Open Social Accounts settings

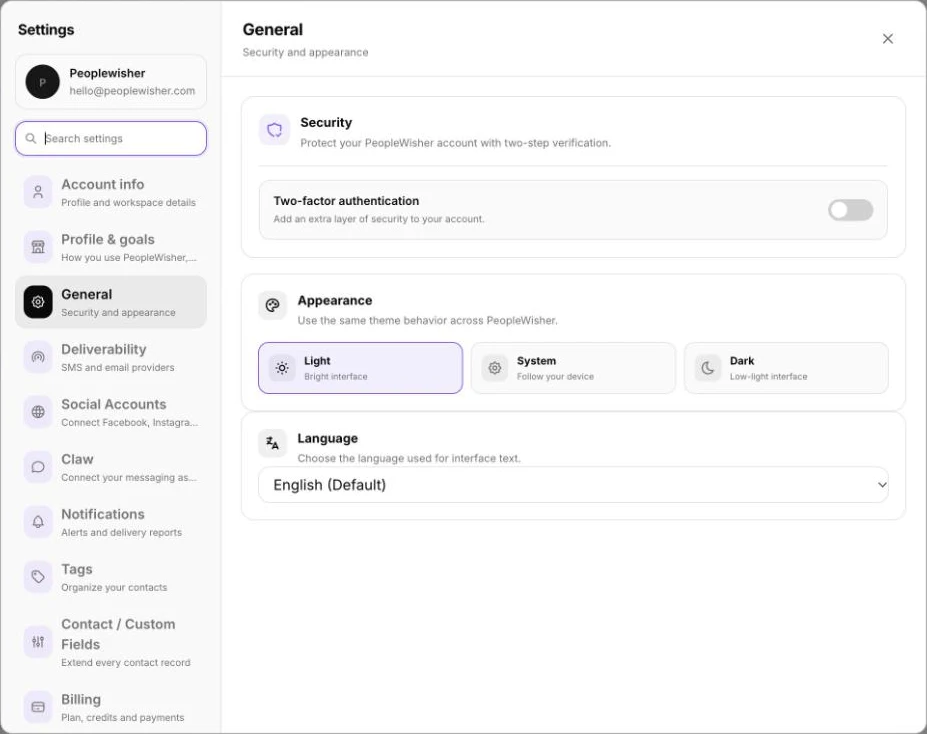coord(111,412)
